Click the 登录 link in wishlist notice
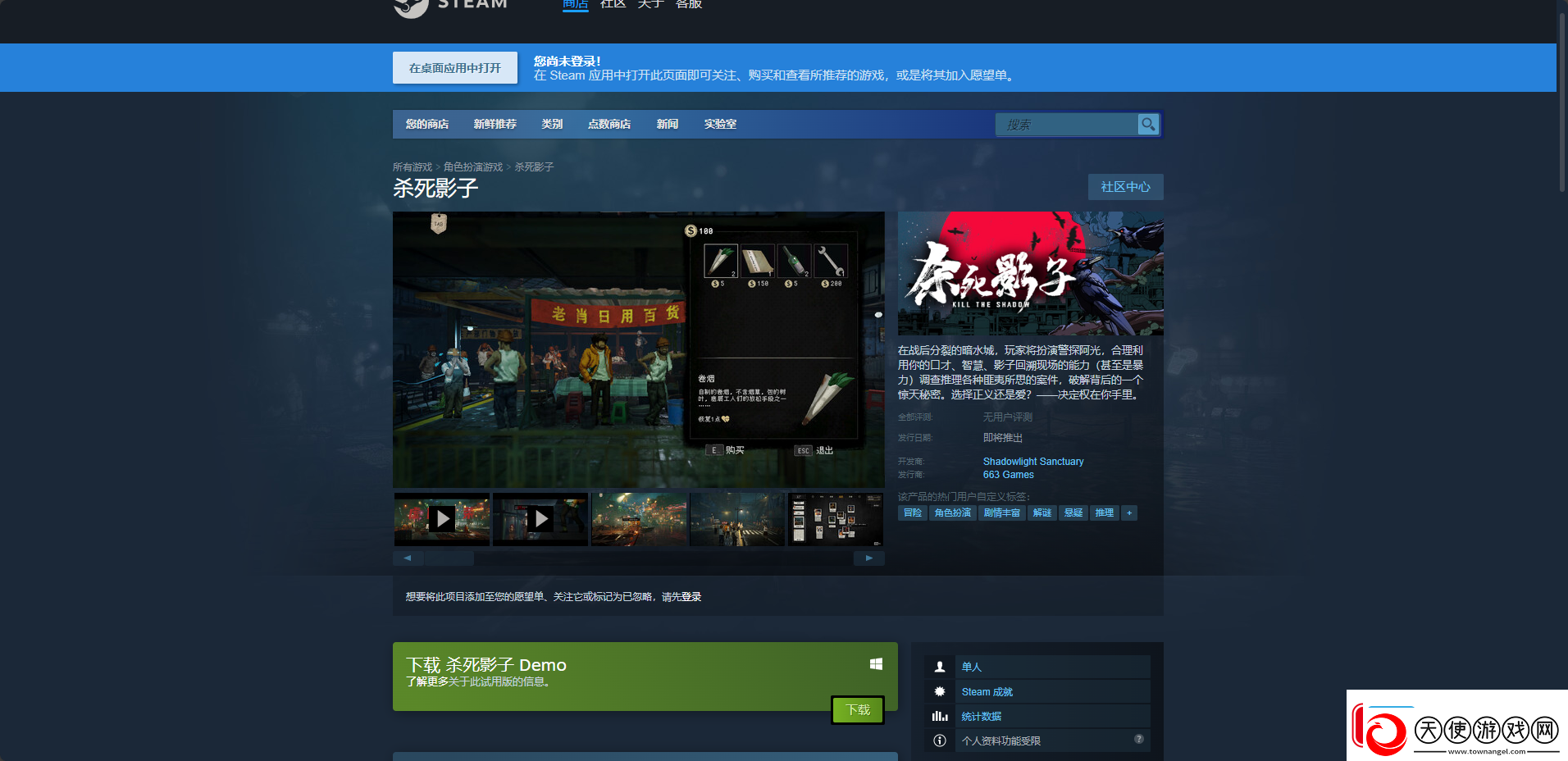The image size is (1568, 761). click(x=691, y=597)
